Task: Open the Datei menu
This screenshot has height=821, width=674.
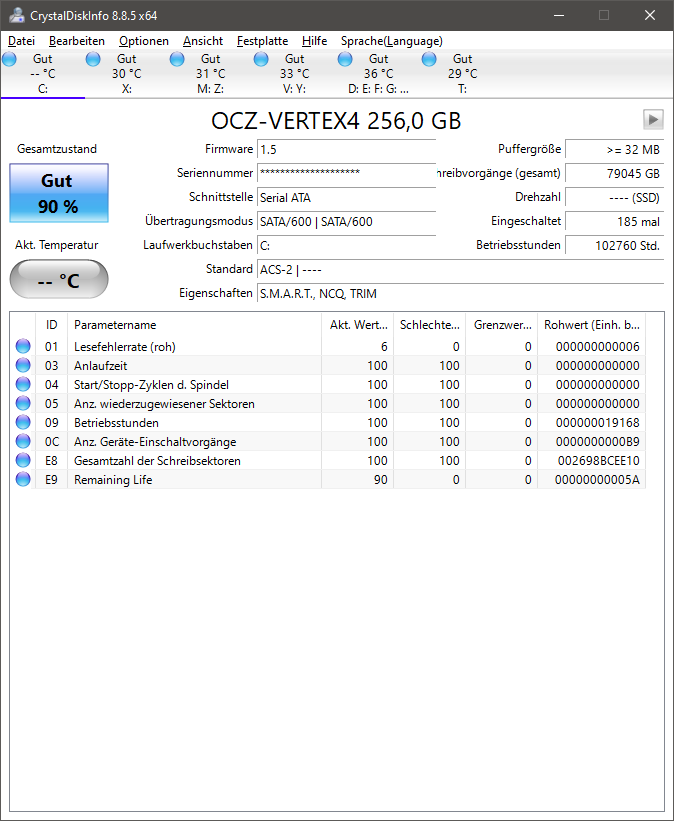Action: click(x=21, y=41)
